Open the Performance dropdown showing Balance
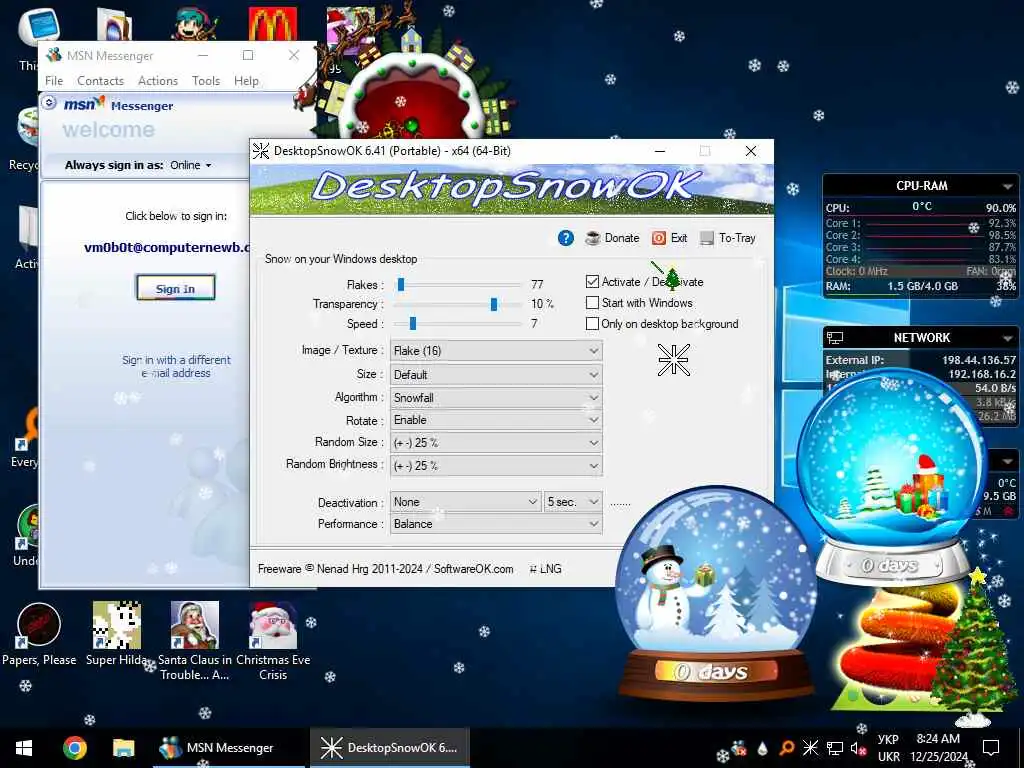The height and width of the screenshot is (768, 1024). point(496,524)
